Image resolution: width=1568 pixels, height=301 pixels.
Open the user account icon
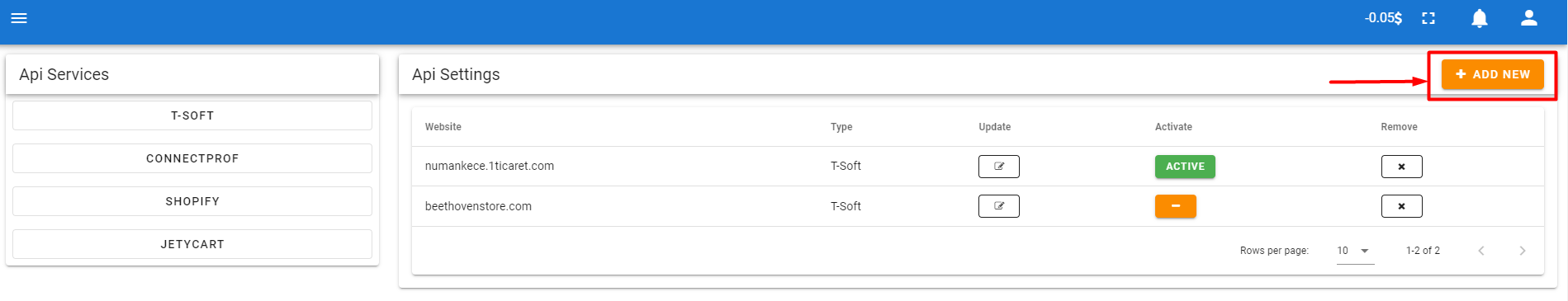(1529, 18)
